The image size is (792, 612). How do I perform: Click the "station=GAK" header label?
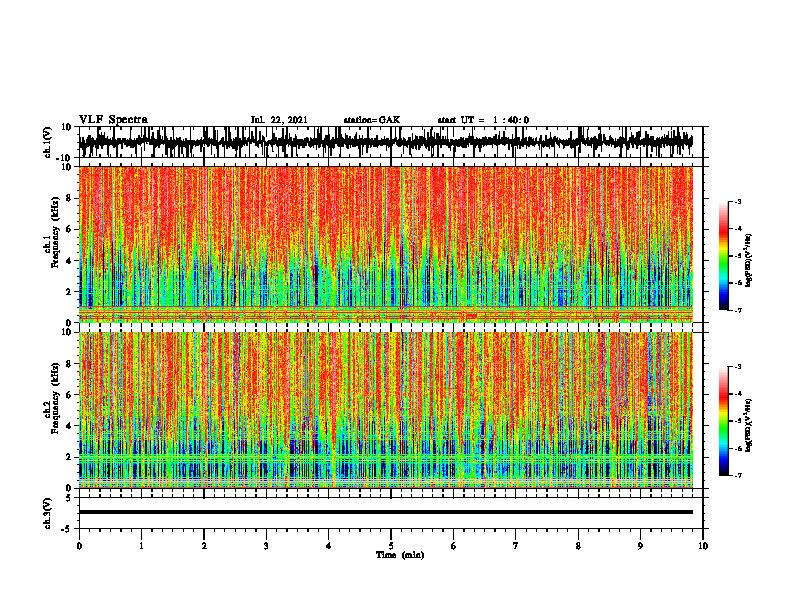point(372,120)
